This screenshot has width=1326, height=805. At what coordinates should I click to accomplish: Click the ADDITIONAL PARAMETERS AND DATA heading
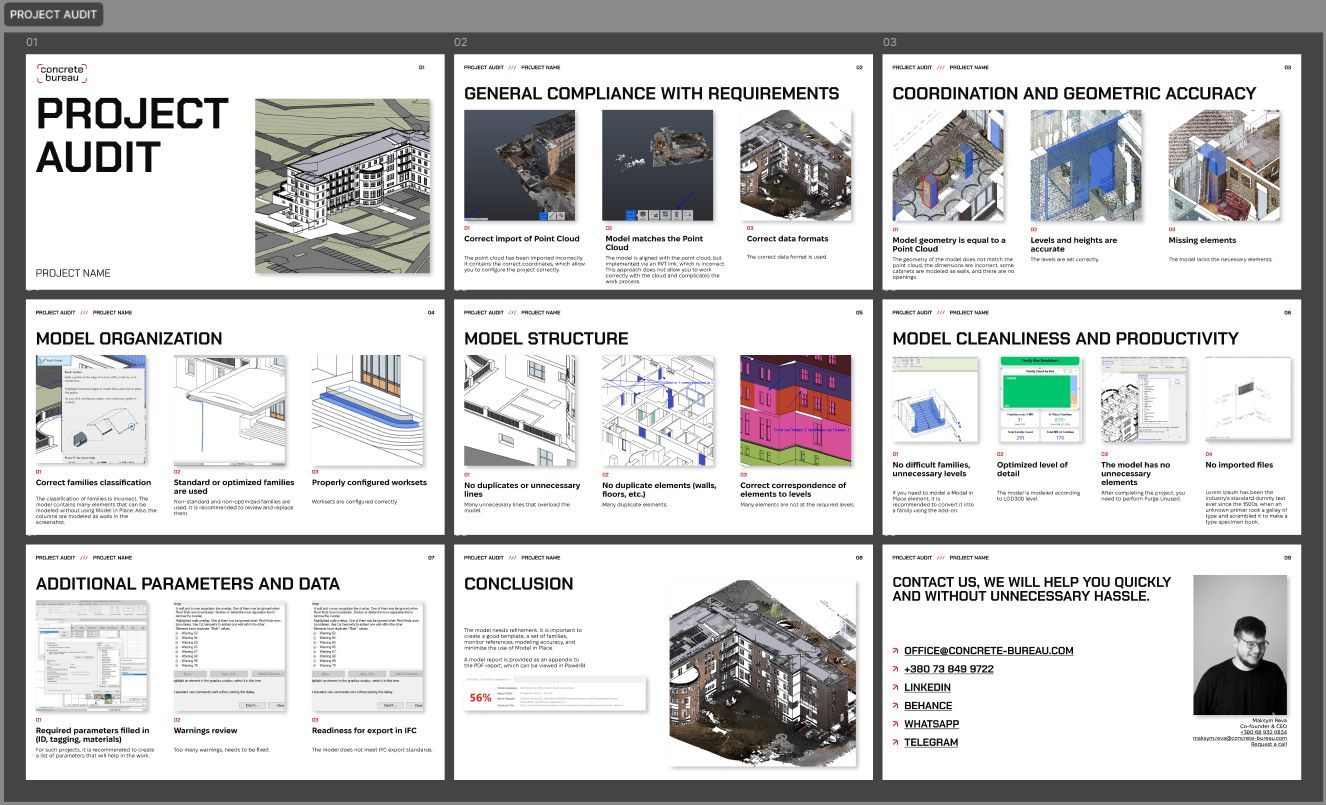coord(188,583)
